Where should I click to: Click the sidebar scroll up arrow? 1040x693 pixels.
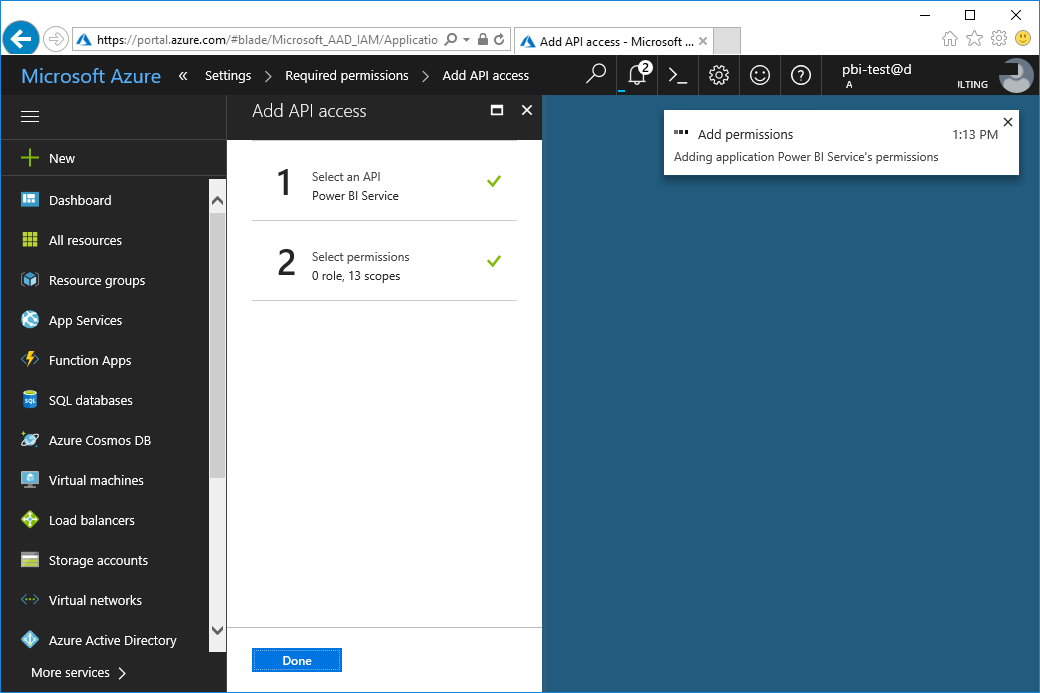click(x=217, y=200)
